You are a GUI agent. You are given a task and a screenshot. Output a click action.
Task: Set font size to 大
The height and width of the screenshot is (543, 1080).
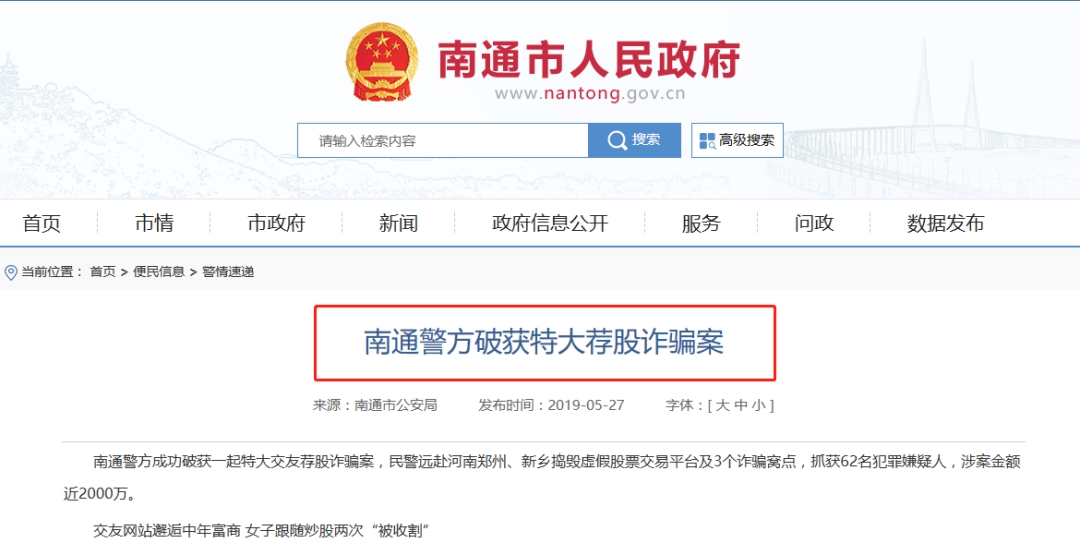click(x=722, y=405)
